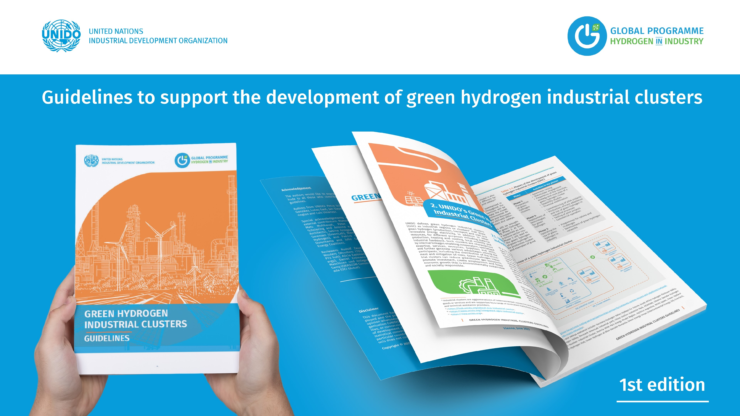Screen dimensions: 740x416
Task: Click the "GUIDELINES" word on the booklet cover
Action: [107, 339]
